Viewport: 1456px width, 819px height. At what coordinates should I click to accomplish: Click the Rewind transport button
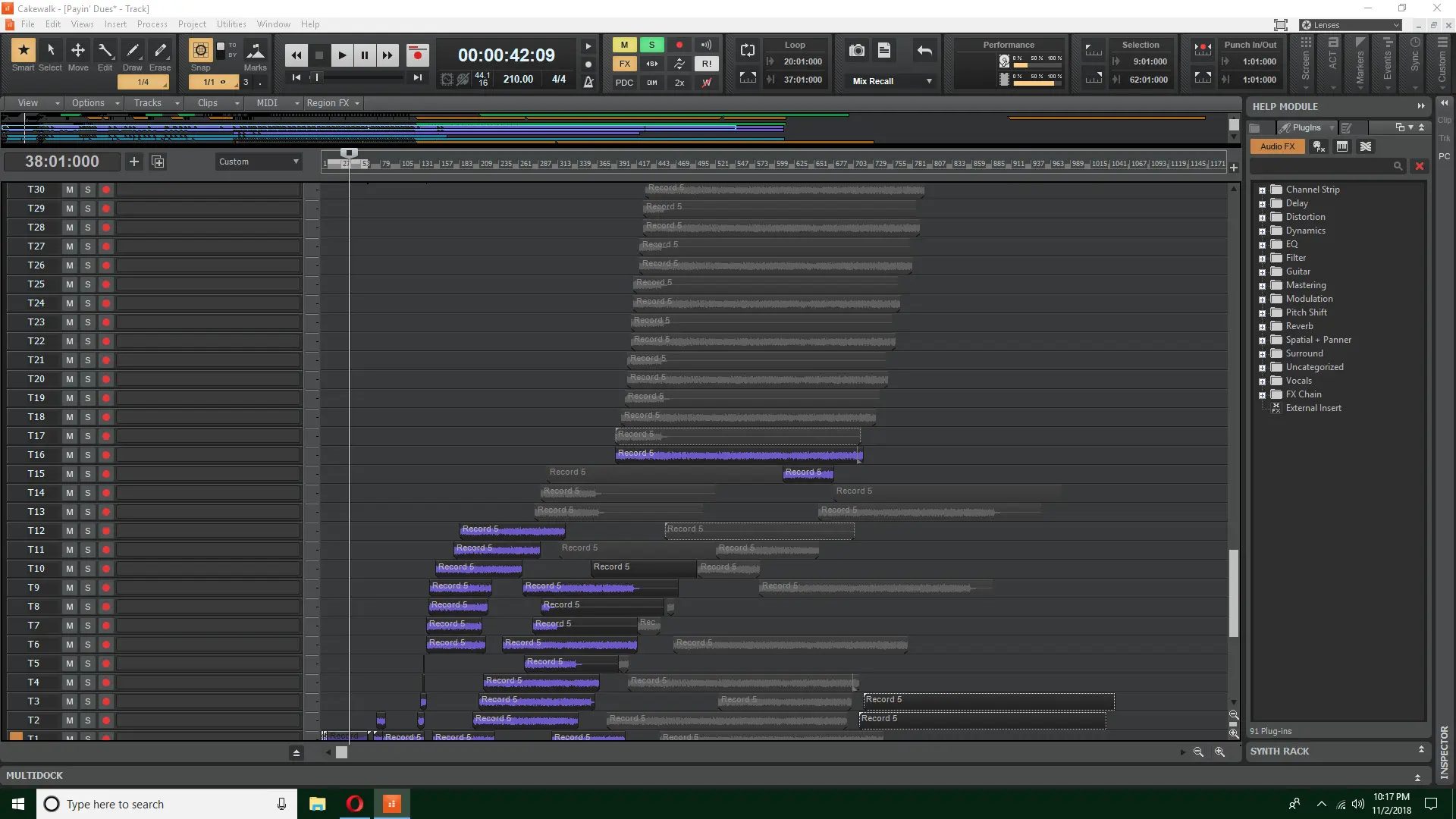point(297,55)
